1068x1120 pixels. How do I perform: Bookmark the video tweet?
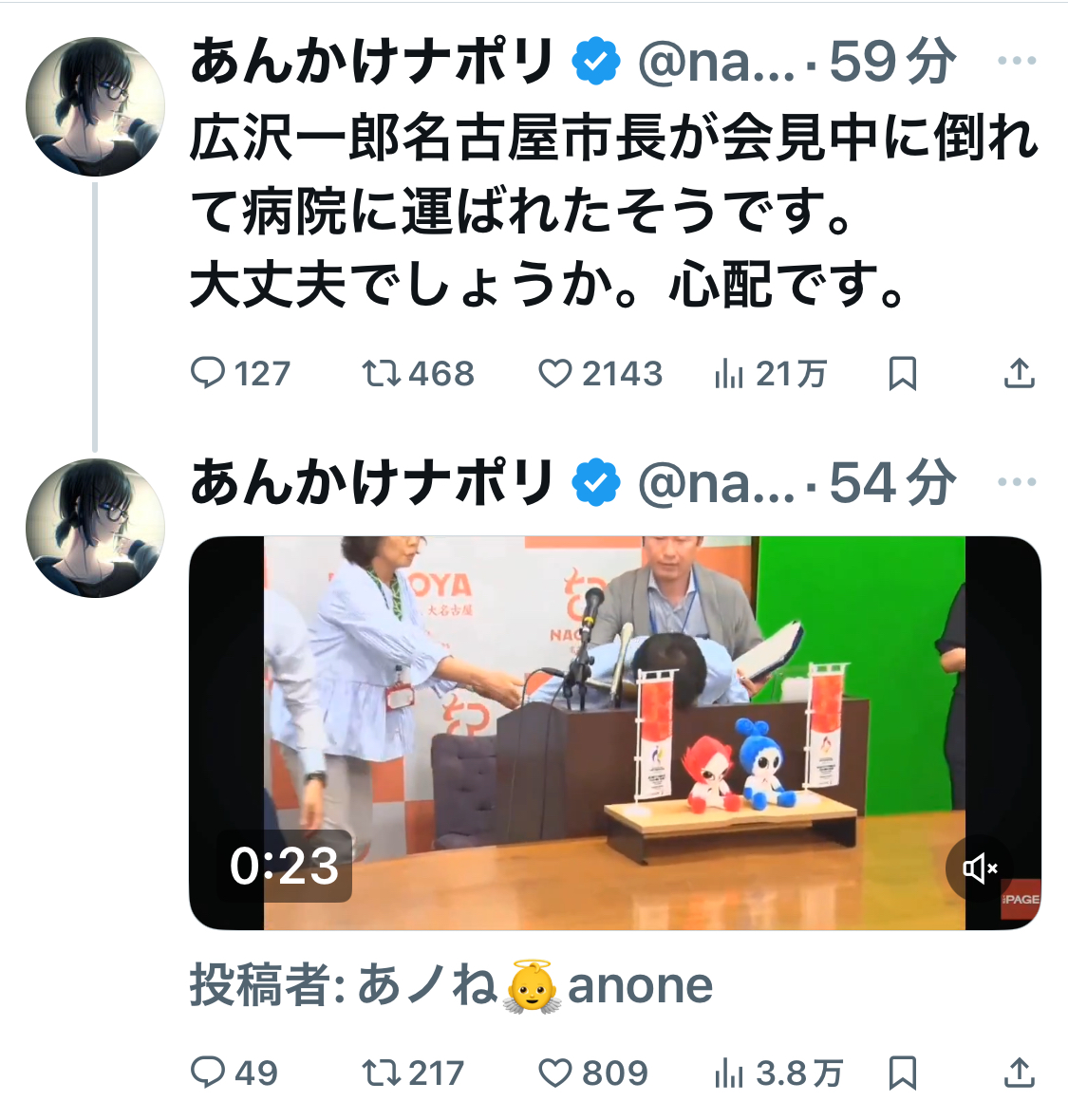coord(902,1073)
